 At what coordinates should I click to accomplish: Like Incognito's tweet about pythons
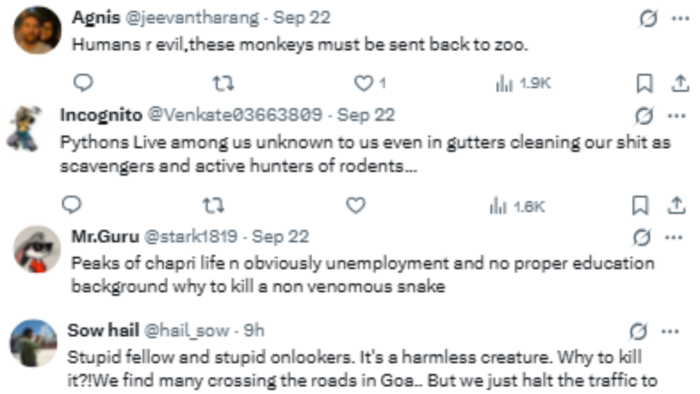click(x=356, y=205)
